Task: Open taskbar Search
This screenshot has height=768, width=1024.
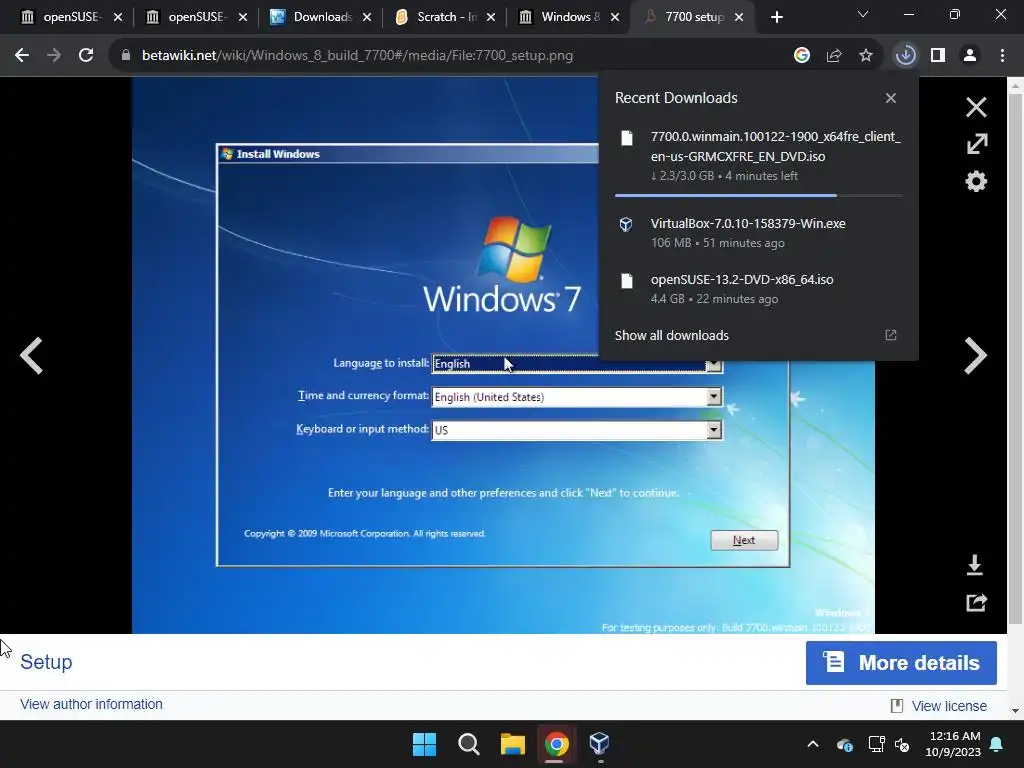Action: [x=468, y=744]
